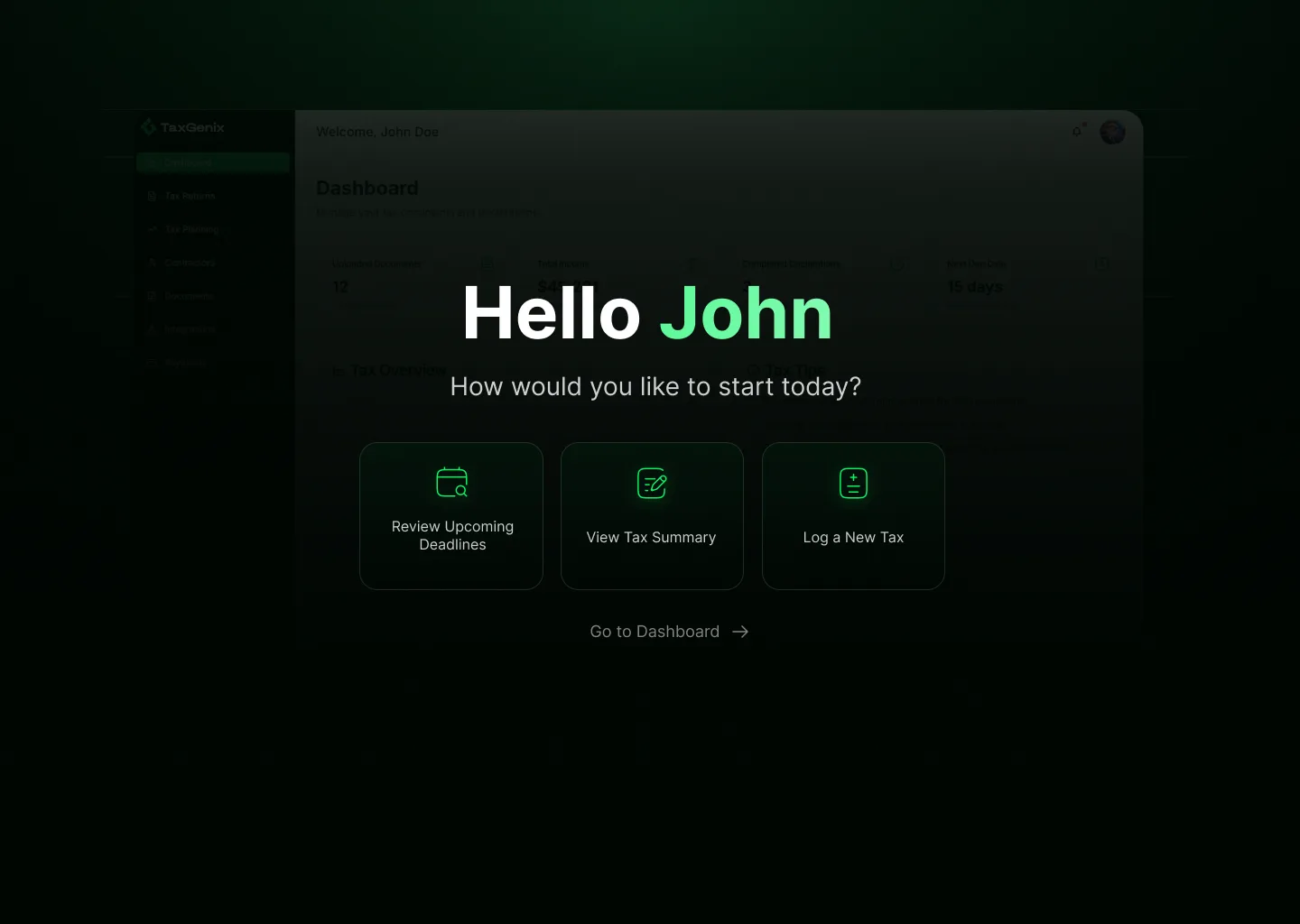
Task: Click "How would you like to start today?"
Action: point(655,386)
